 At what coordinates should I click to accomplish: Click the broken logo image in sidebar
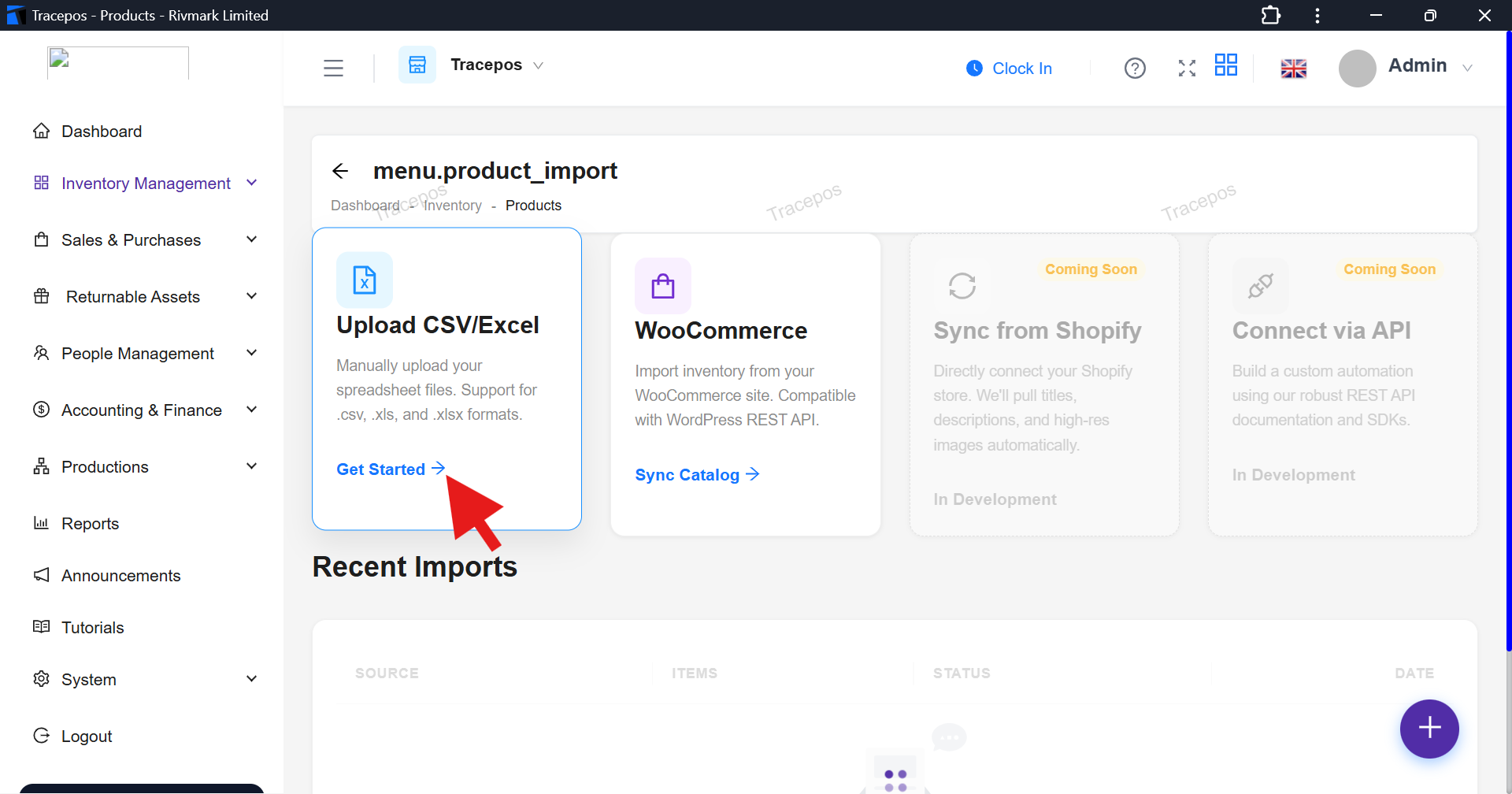[118, 63]
